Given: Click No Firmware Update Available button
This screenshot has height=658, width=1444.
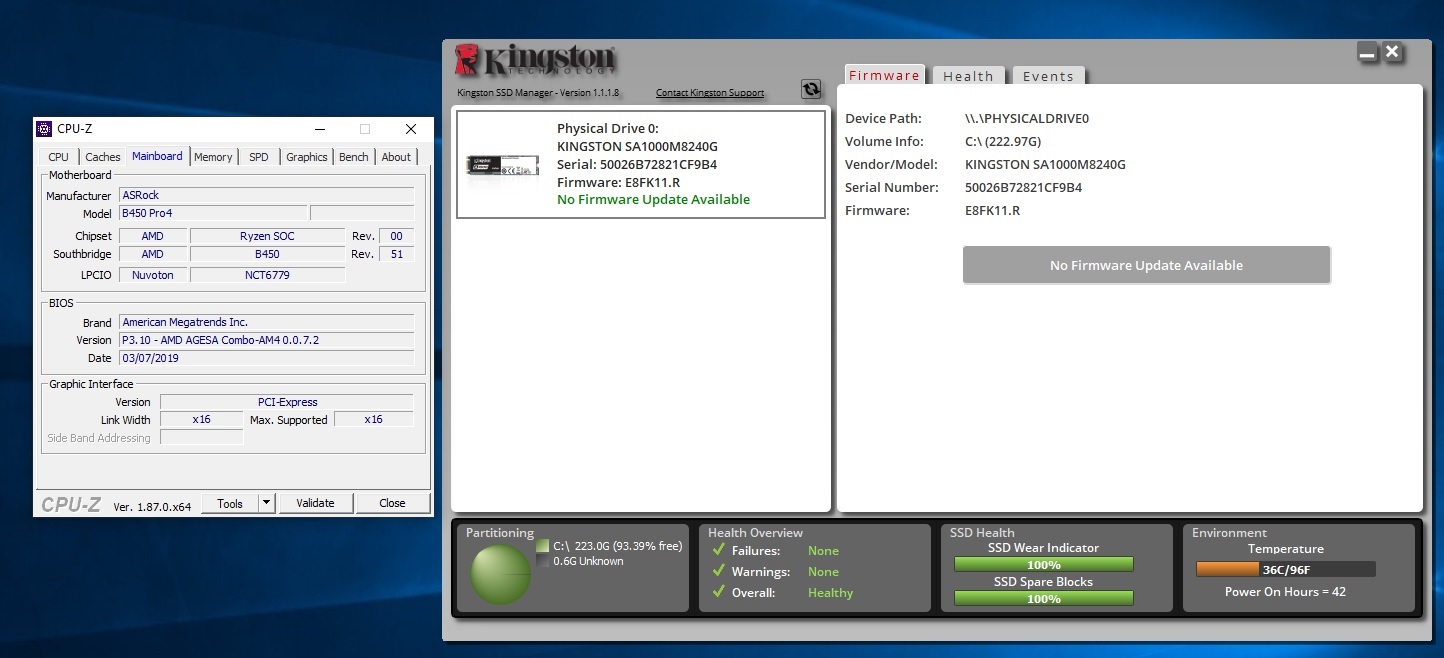Looking at the screenshot, I should [x=1146, y=265].
